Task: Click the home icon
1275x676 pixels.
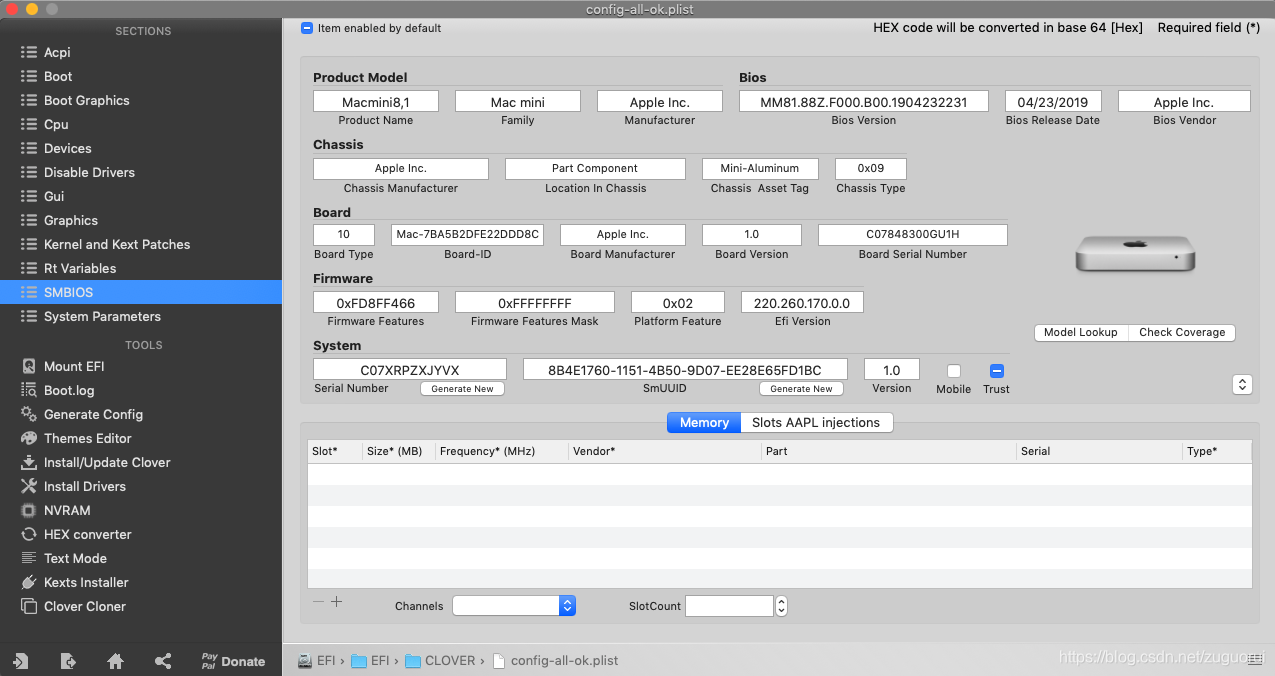Action: pos(116,661)
